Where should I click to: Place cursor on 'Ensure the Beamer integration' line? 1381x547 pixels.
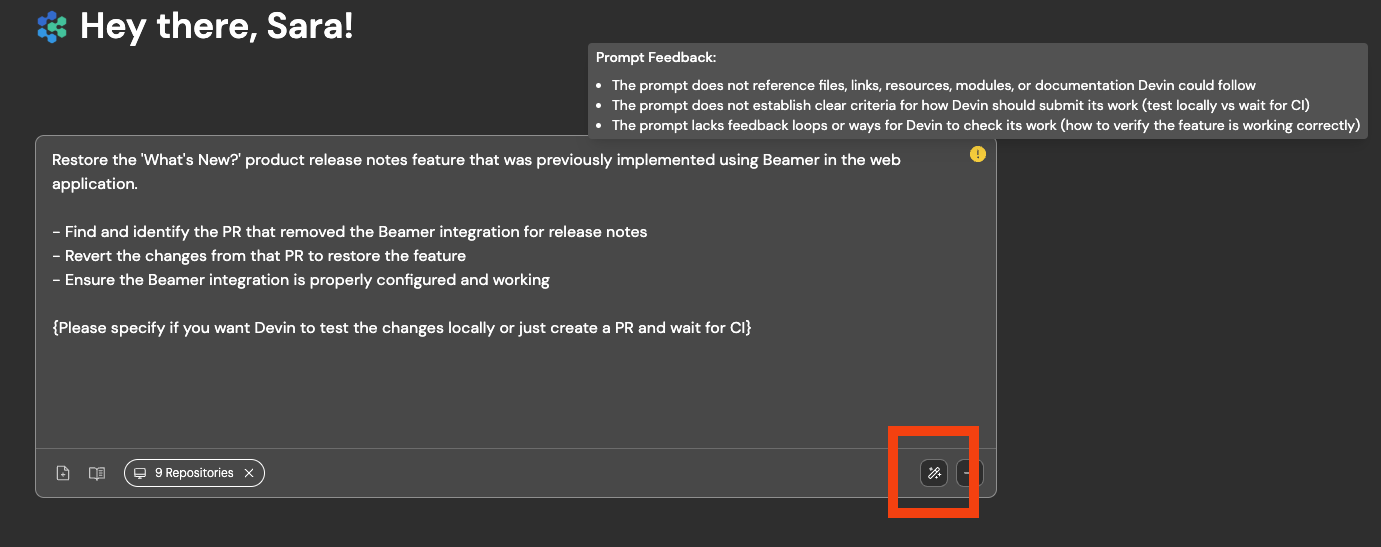click(x=301, y=280)
